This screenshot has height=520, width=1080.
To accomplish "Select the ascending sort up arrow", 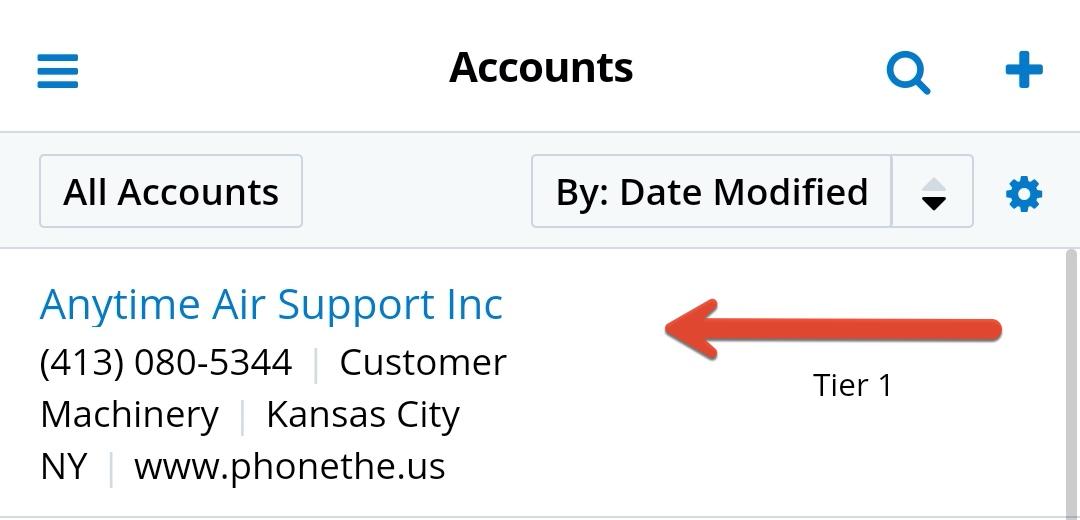I will coord(933,183).
